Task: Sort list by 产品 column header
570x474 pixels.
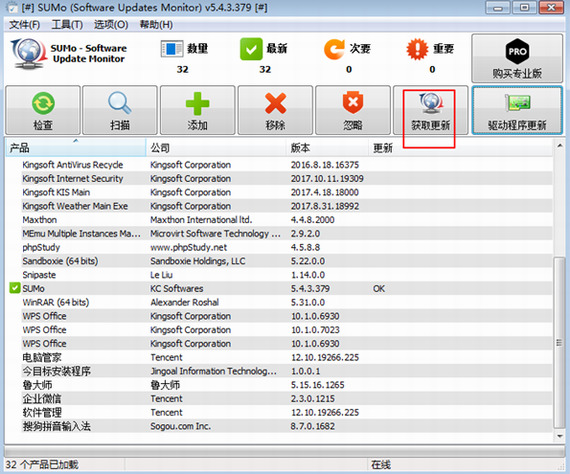Action: pos(76,148)
